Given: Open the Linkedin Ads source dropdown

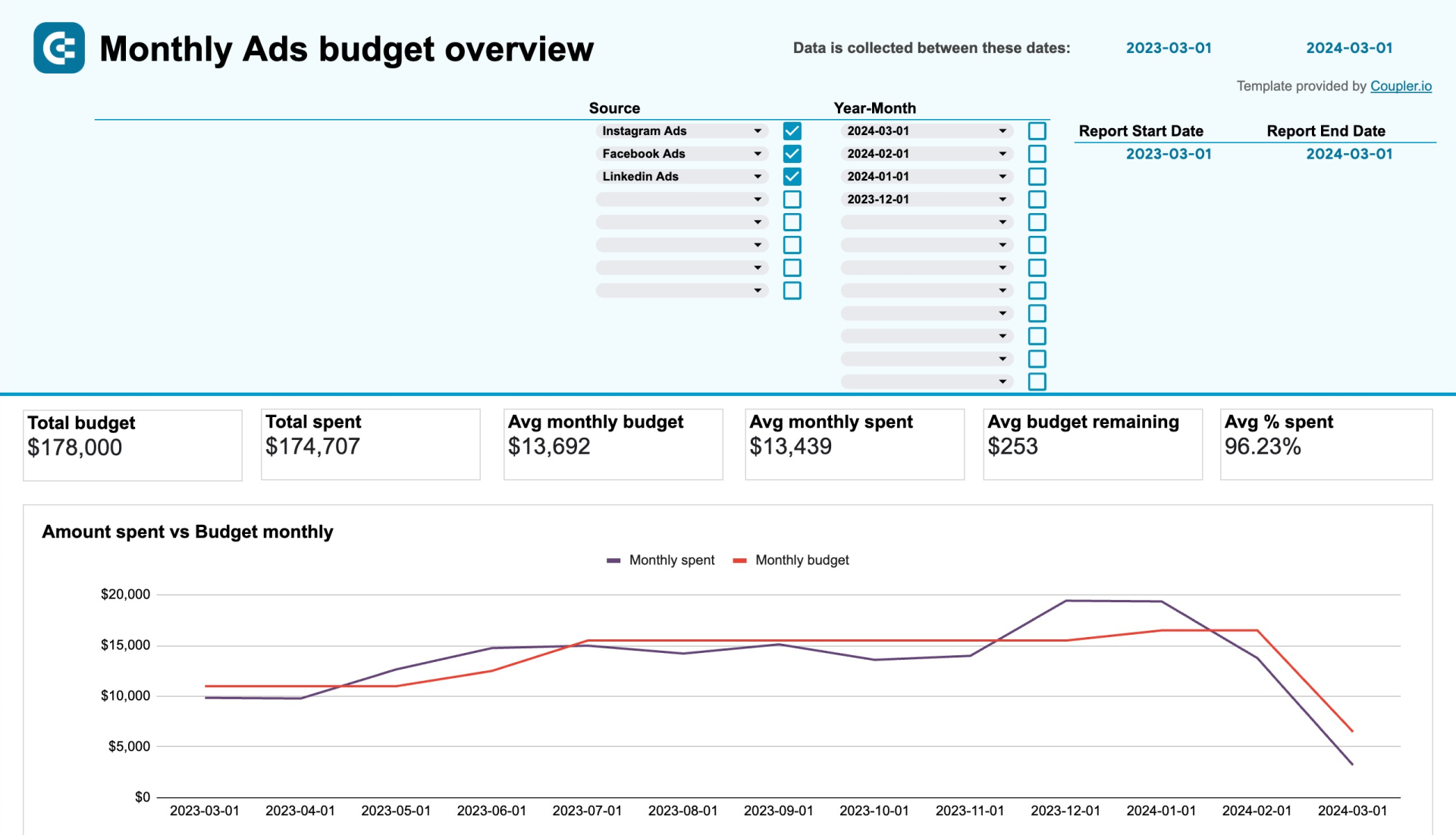Looking at the screenshot, I should pyautogui.click(x=758, y=176).
